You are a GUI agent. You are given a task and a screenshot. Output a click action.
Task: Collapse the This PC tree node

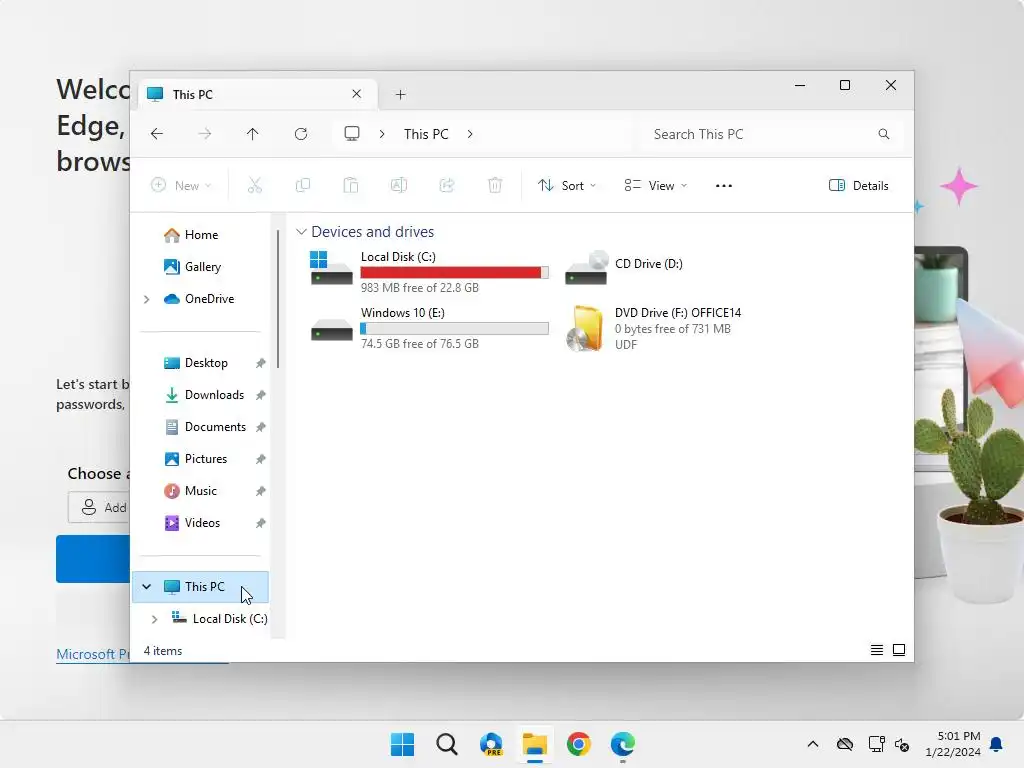point(147,586)
